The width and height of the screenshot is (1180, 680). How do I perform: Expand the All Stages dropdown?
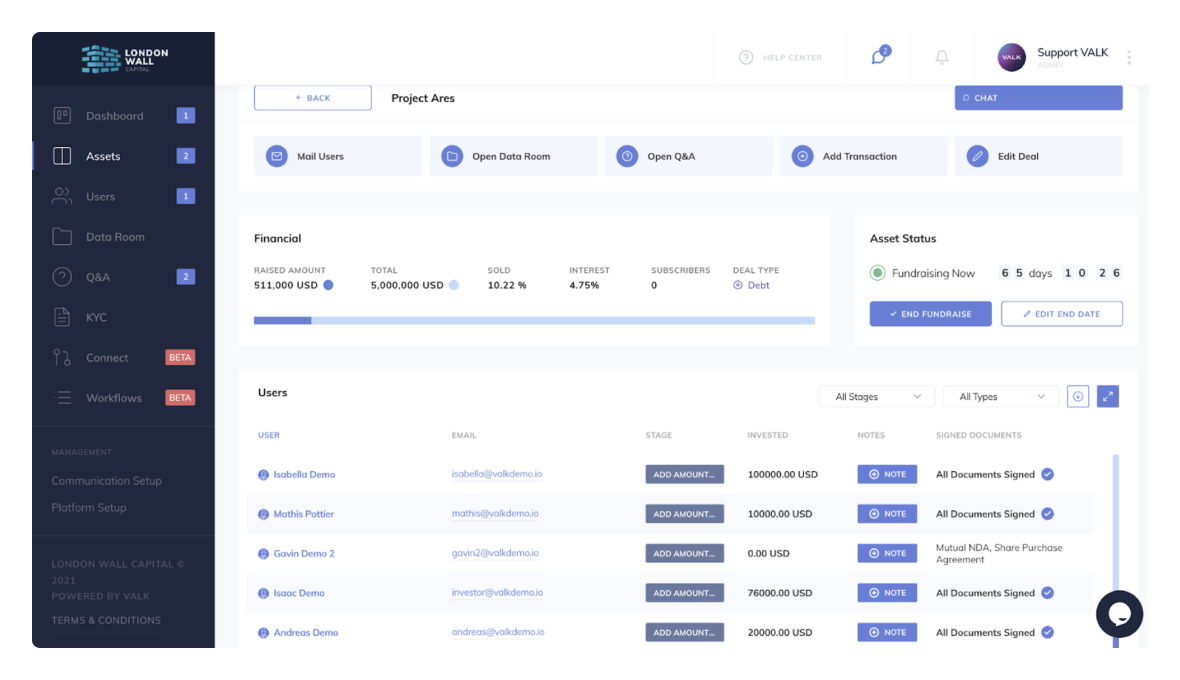(x=877, y=397)
